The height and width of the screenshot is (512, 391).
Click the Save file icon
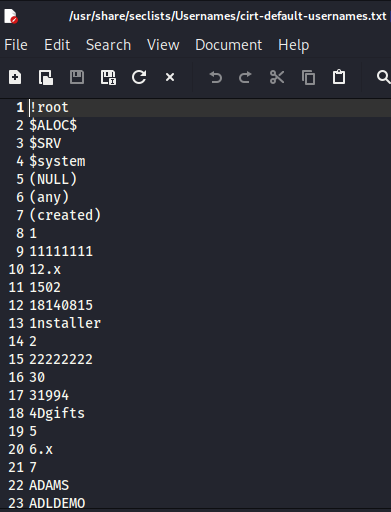(77, 77)
